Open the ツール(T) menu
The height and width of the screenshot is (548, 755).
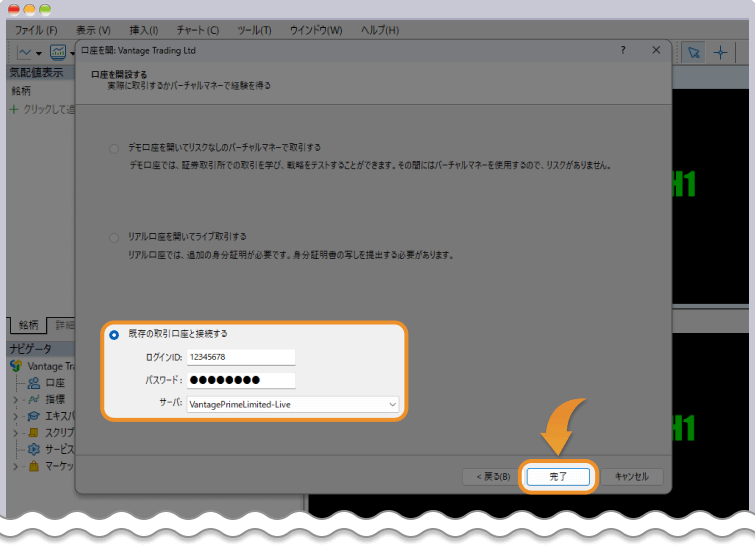click(x=254, y=30)
